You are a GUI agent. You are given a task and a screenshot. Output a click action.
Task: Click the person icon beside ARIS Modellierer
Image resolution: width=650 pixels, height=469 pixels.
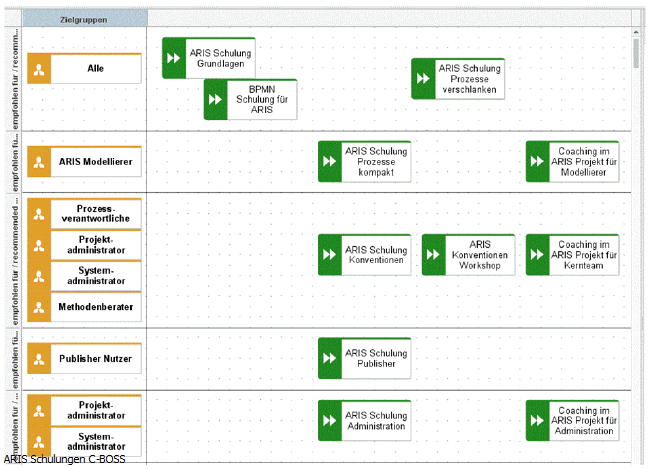(x=39, y=162)
